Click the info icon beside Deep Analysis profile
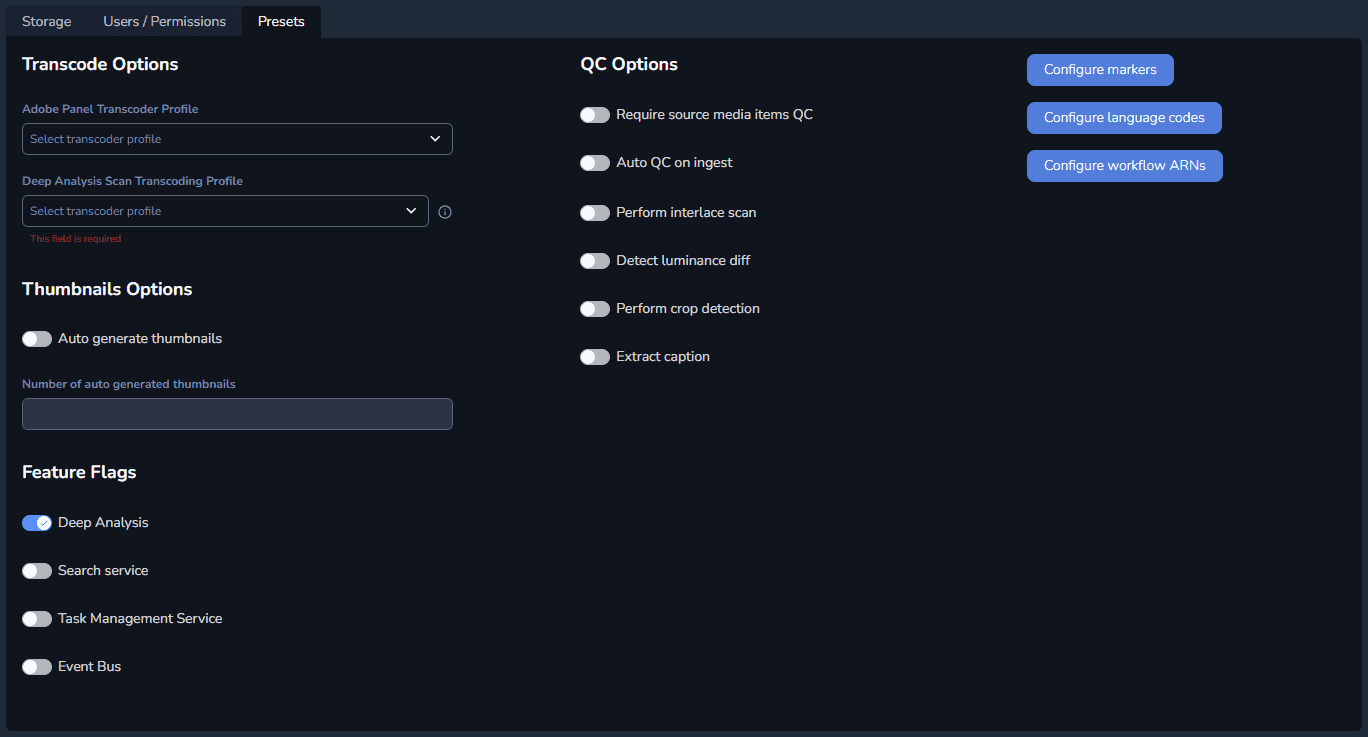The image size is (1368, 737). 445,212
